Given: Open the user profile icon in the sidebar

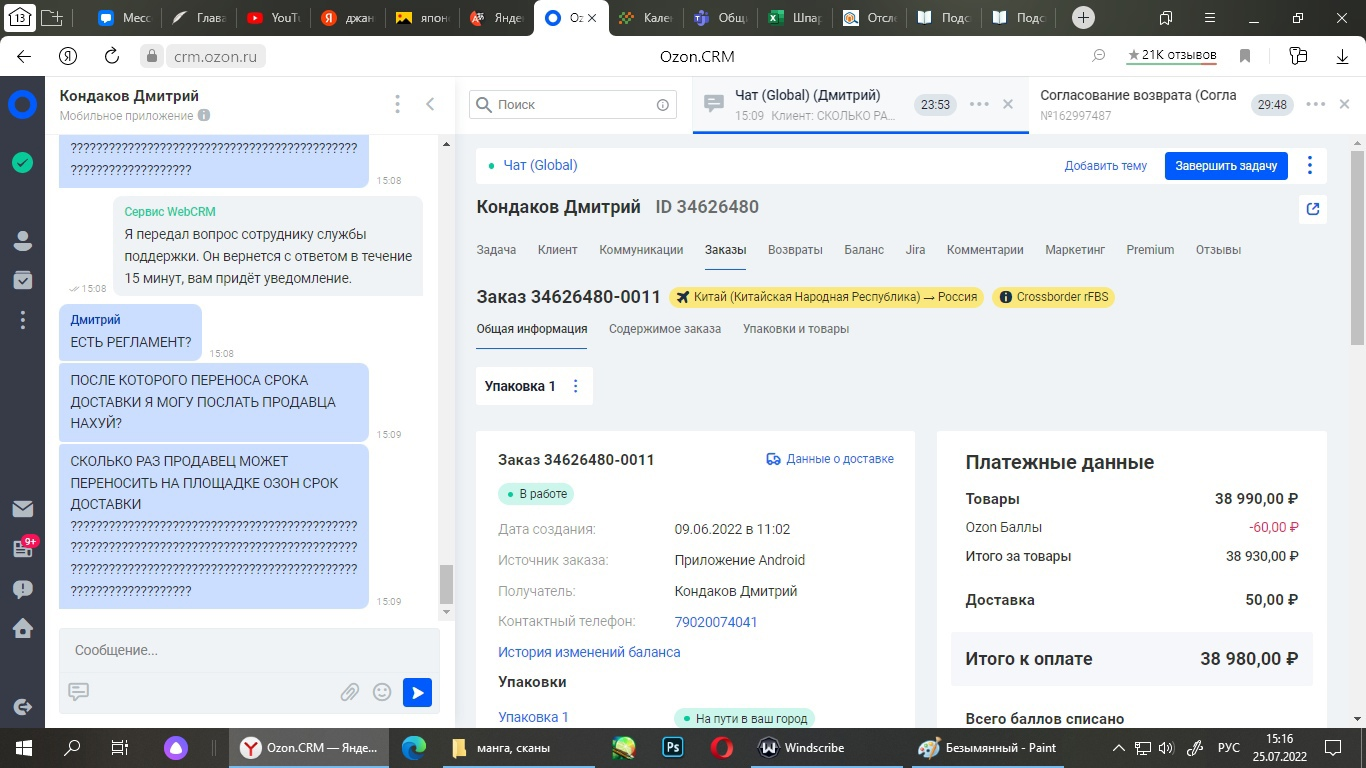Looking at the screenshot, I should 22,241.
